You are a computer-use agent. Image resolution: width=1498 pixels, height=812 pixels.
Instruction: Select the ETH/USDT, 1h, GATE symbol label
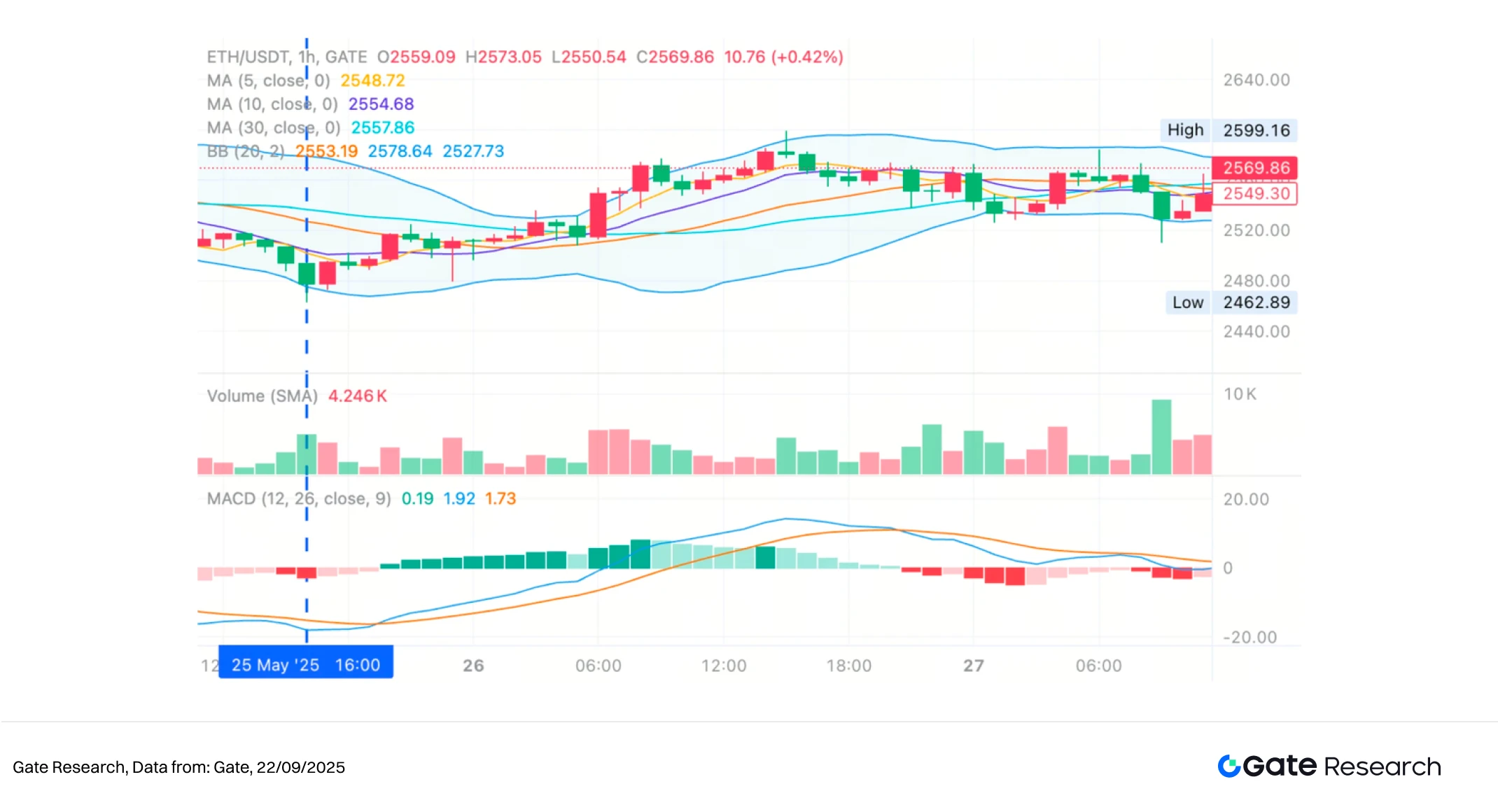point(287,57)
